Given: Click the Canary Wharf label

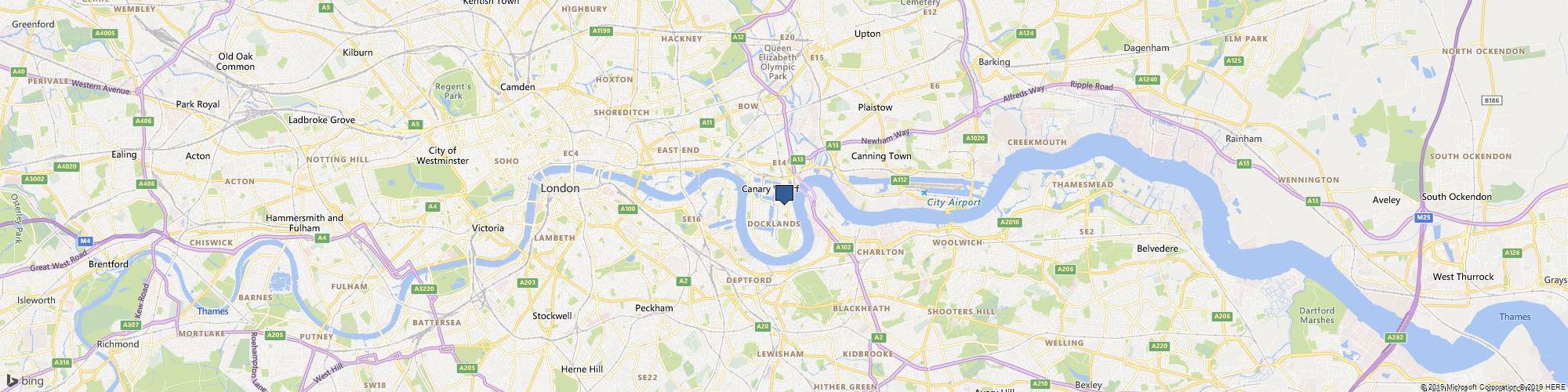Looking at the screenshot, I should pos(770,189).
